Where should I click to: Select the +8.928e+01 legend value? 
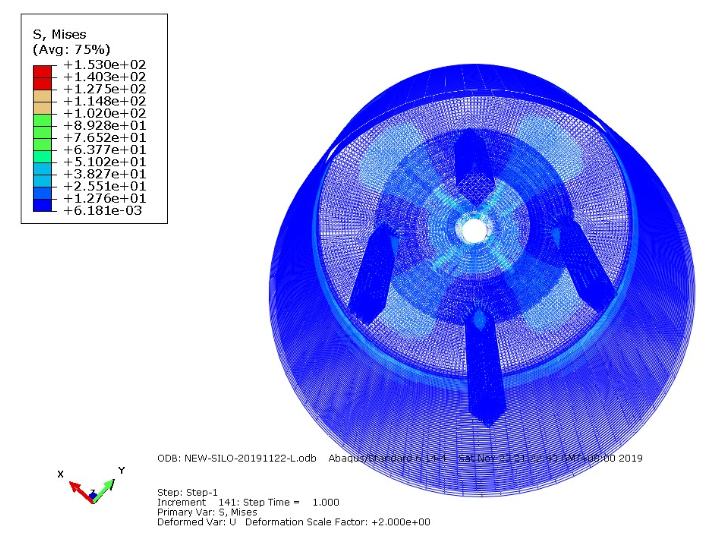[x=104, y=125]
